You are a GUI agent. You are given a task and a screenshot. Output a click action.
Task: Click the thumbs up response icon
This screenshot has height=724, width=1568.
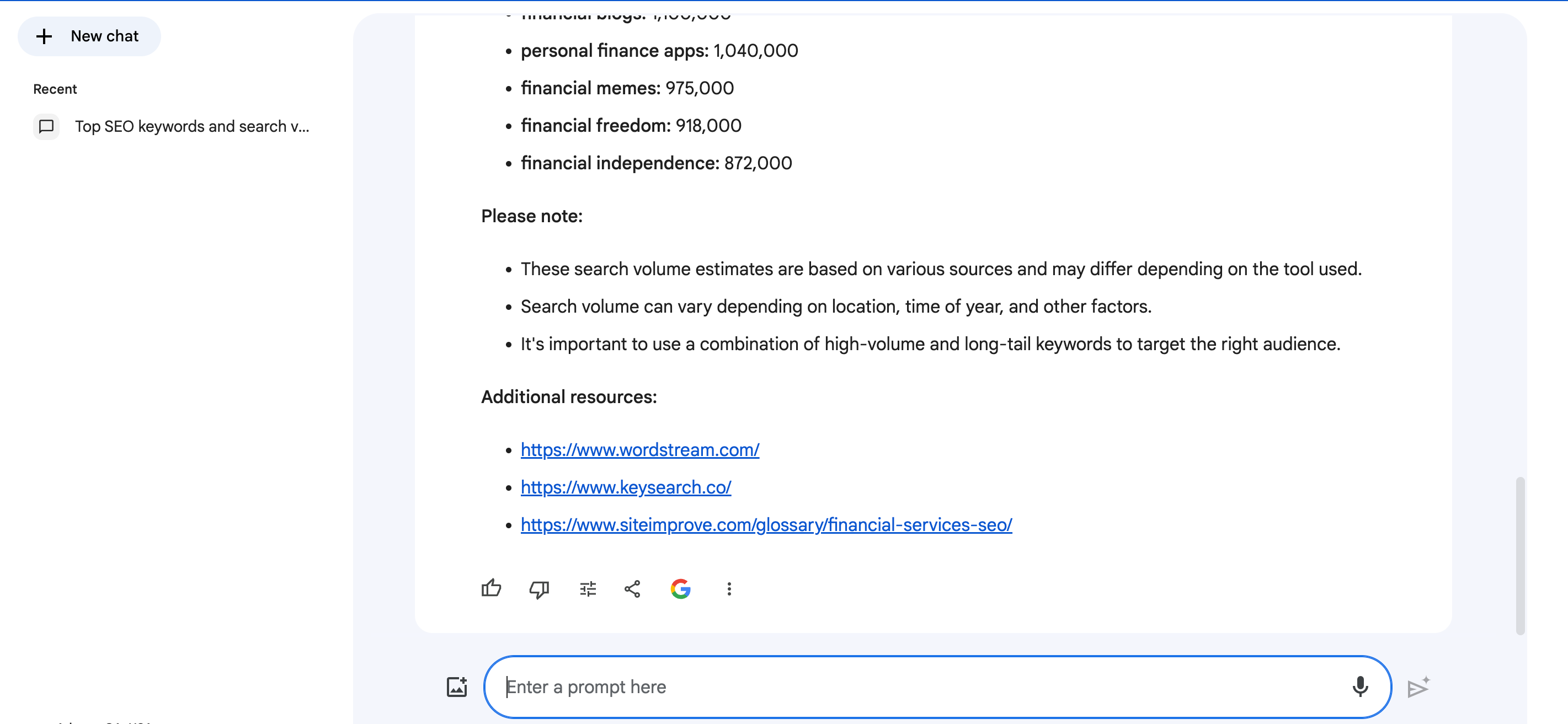coord(490,588)
